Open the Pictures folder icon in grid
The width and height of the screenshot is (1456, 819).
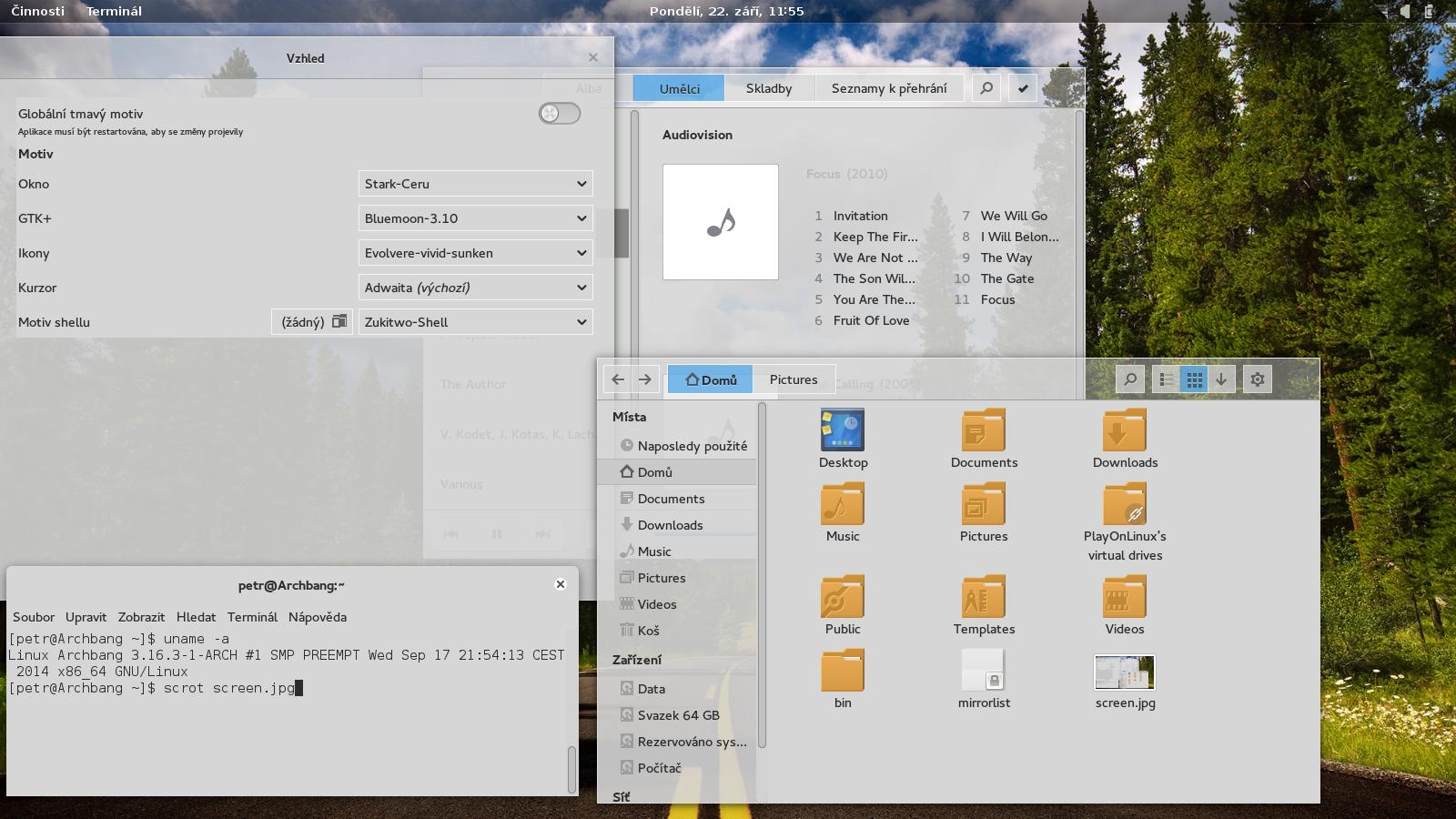point(984,504)
